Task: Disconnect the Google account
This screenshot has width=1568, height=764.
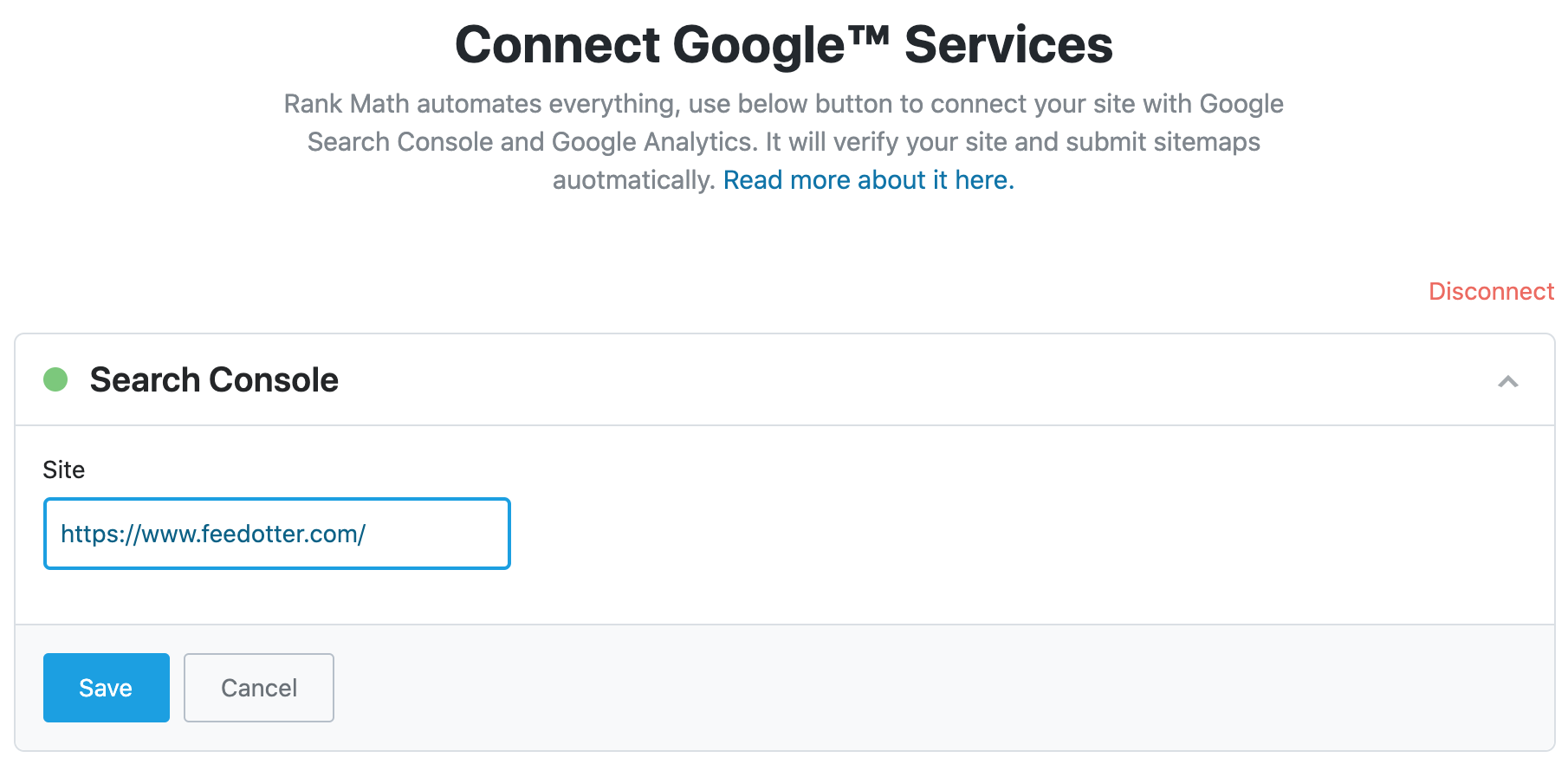Action: point(1491,291)
